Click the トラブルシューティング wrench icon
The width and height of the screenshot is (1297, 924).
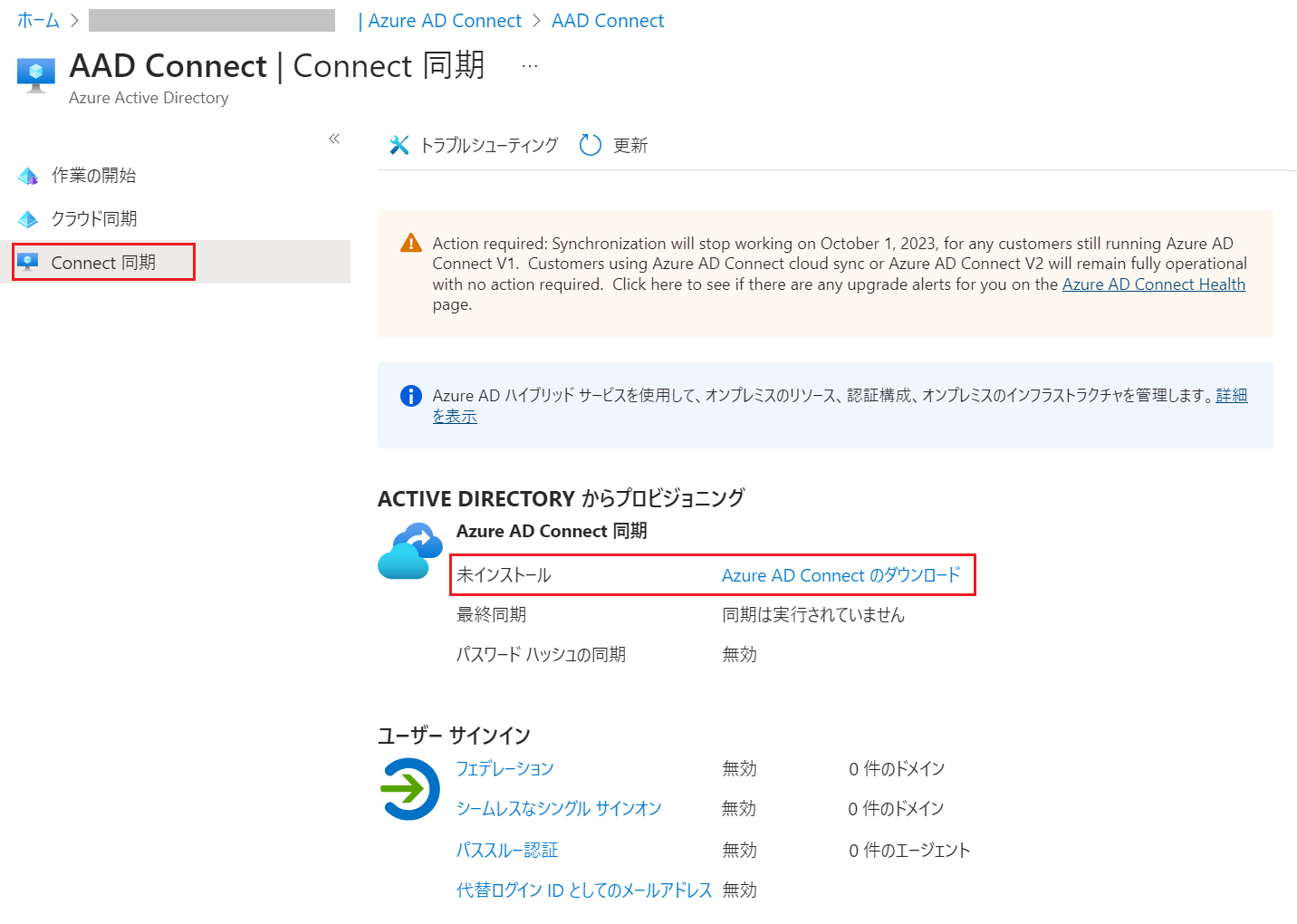point(399,144)
